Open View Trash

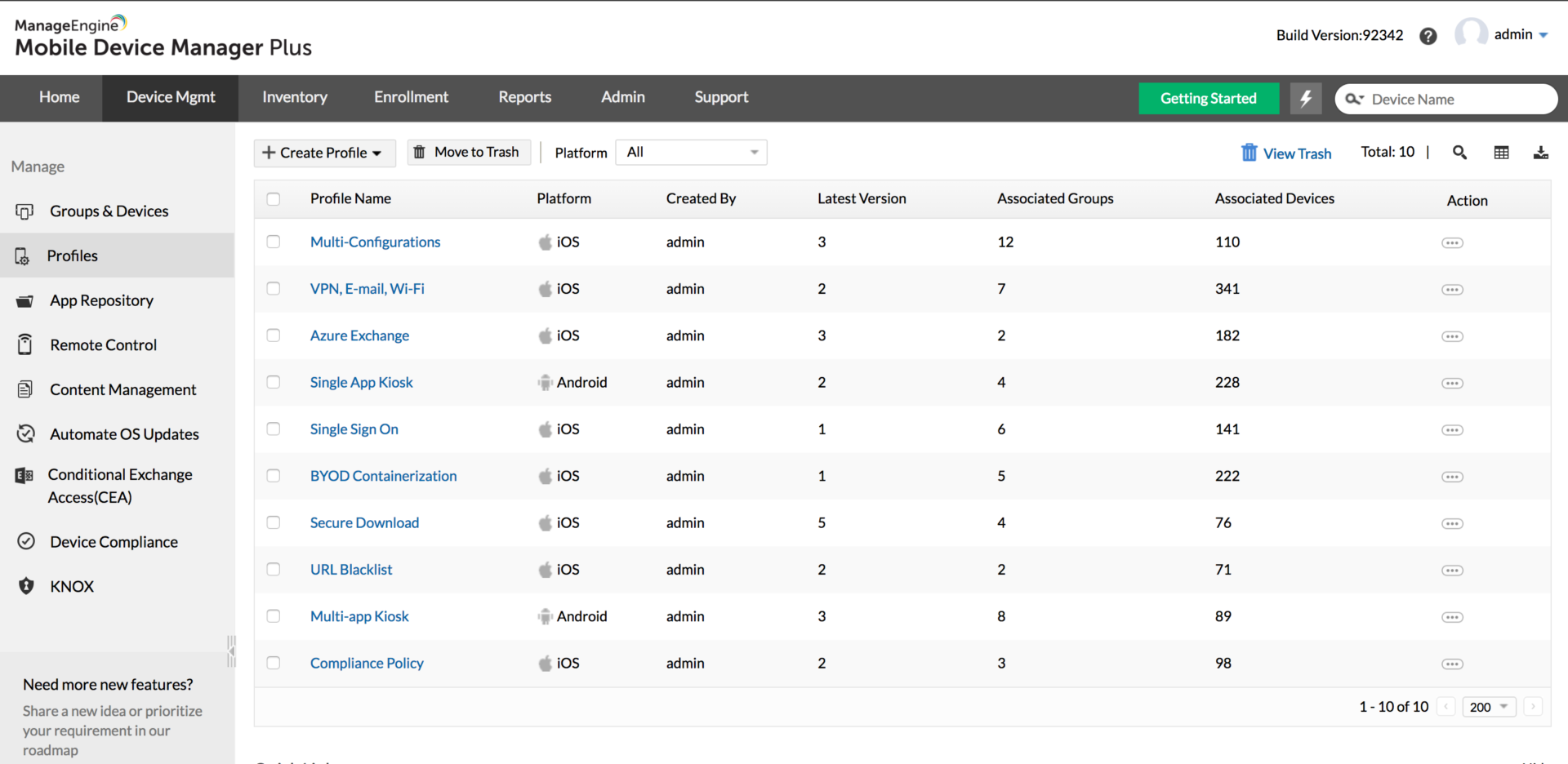point(1286,153)
